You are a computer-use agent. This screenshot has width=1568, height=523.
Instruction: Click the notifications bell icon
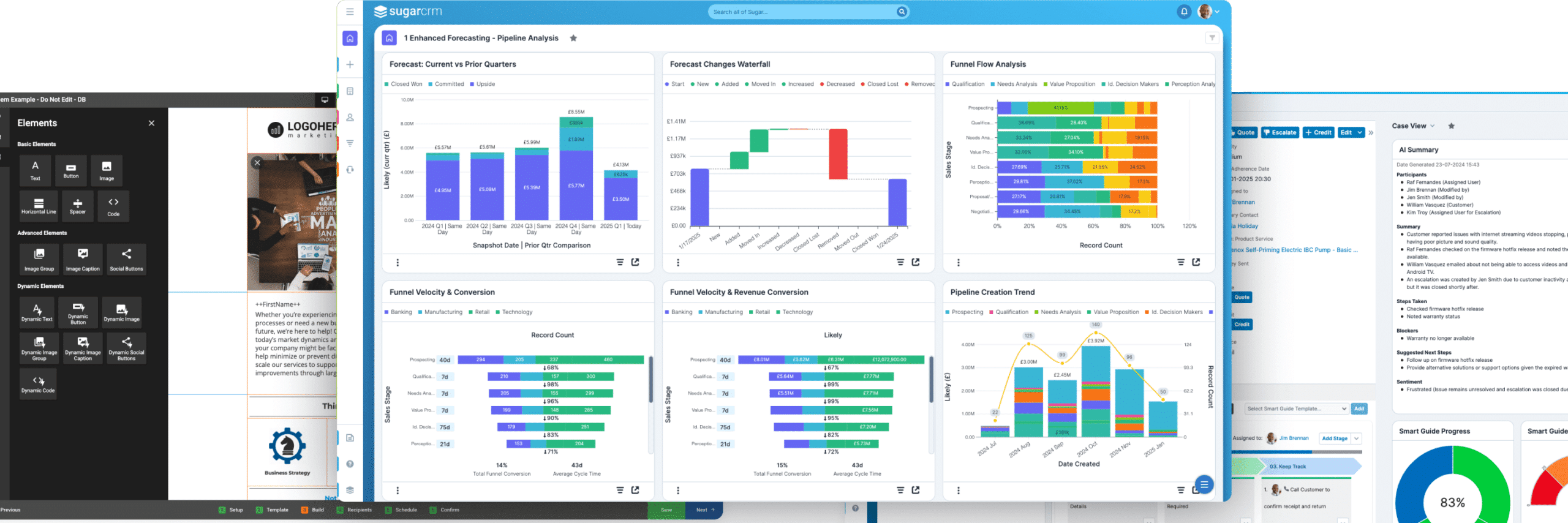point(1184,12)
